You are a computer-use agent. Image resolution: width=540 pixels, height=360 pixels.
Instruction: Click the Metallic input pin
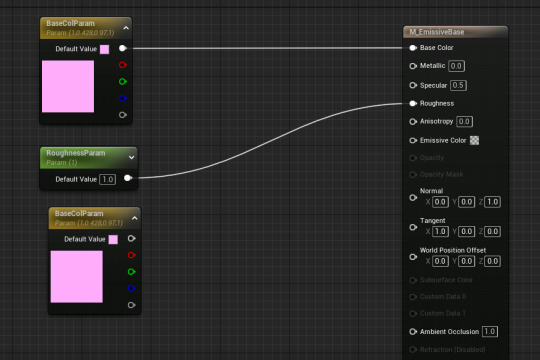413,66
